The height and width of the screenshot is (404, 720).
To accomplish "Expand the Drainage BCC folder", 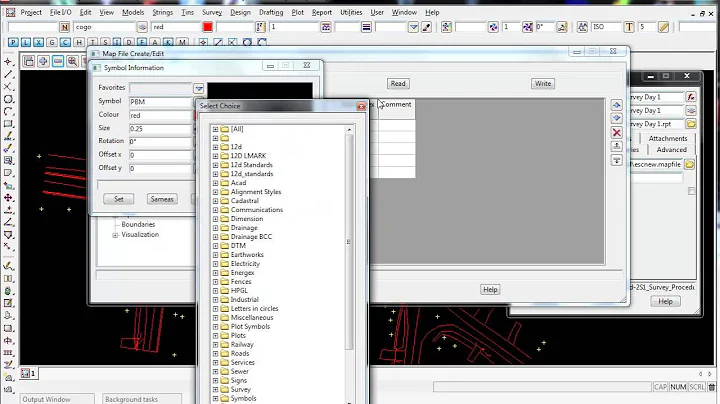I will (x=215, y=237).
